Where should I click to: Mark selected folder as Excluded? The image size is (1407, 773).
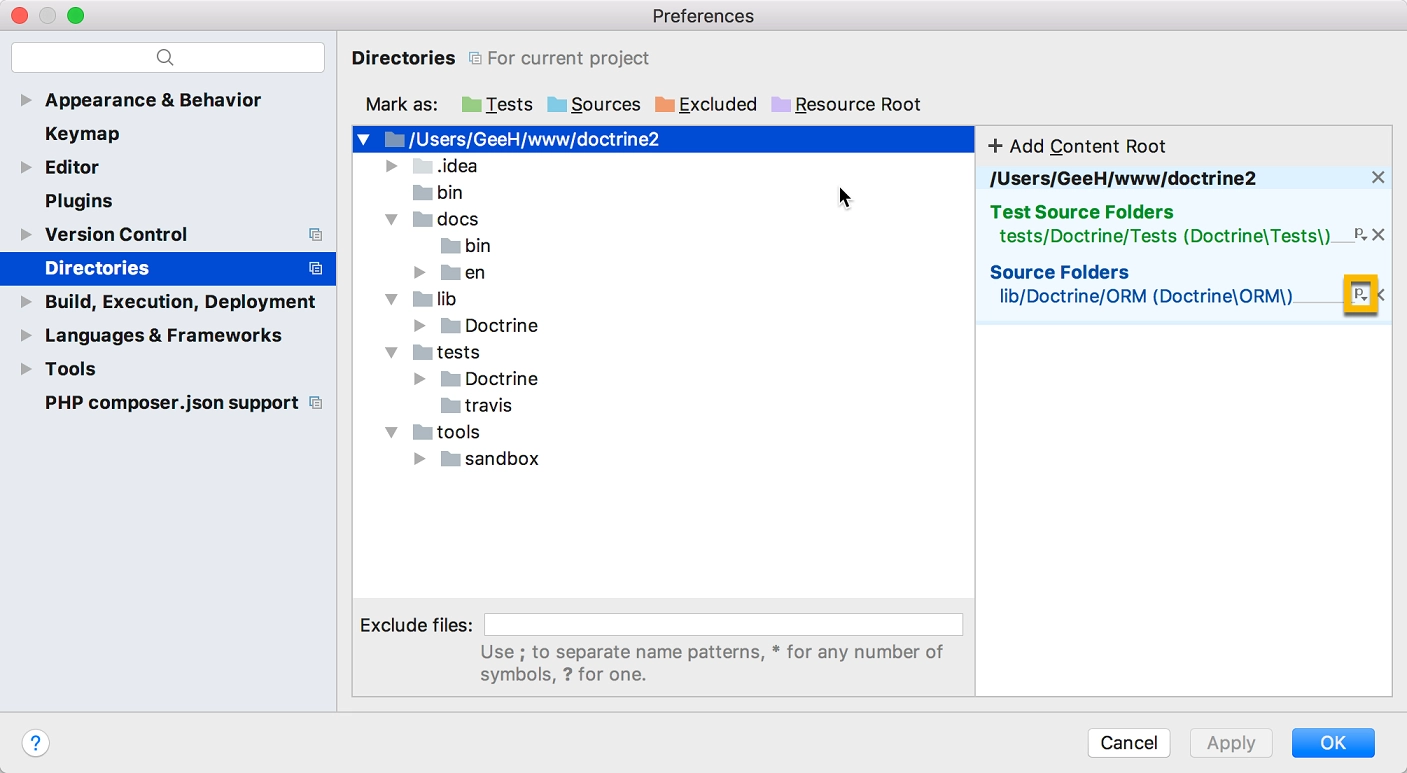(x=706, y=104)
